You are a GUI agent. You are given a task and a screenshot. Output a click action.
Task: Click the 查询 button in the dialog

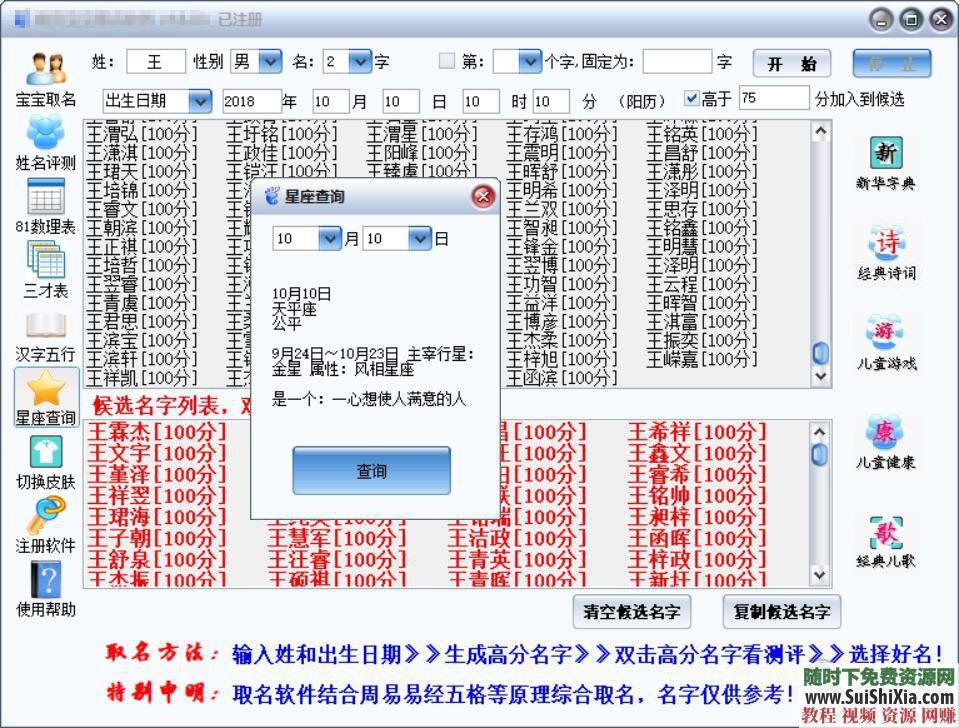pos(371,470)
